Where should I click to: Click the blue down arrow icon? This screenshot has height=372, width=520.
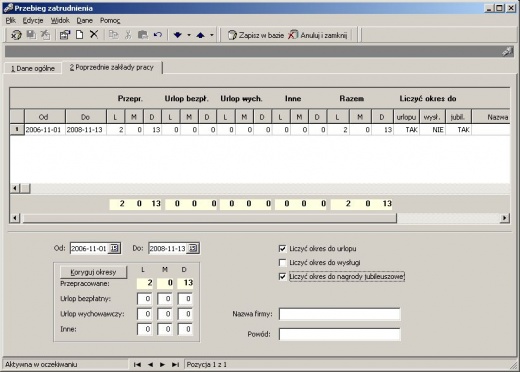(178, 35)
